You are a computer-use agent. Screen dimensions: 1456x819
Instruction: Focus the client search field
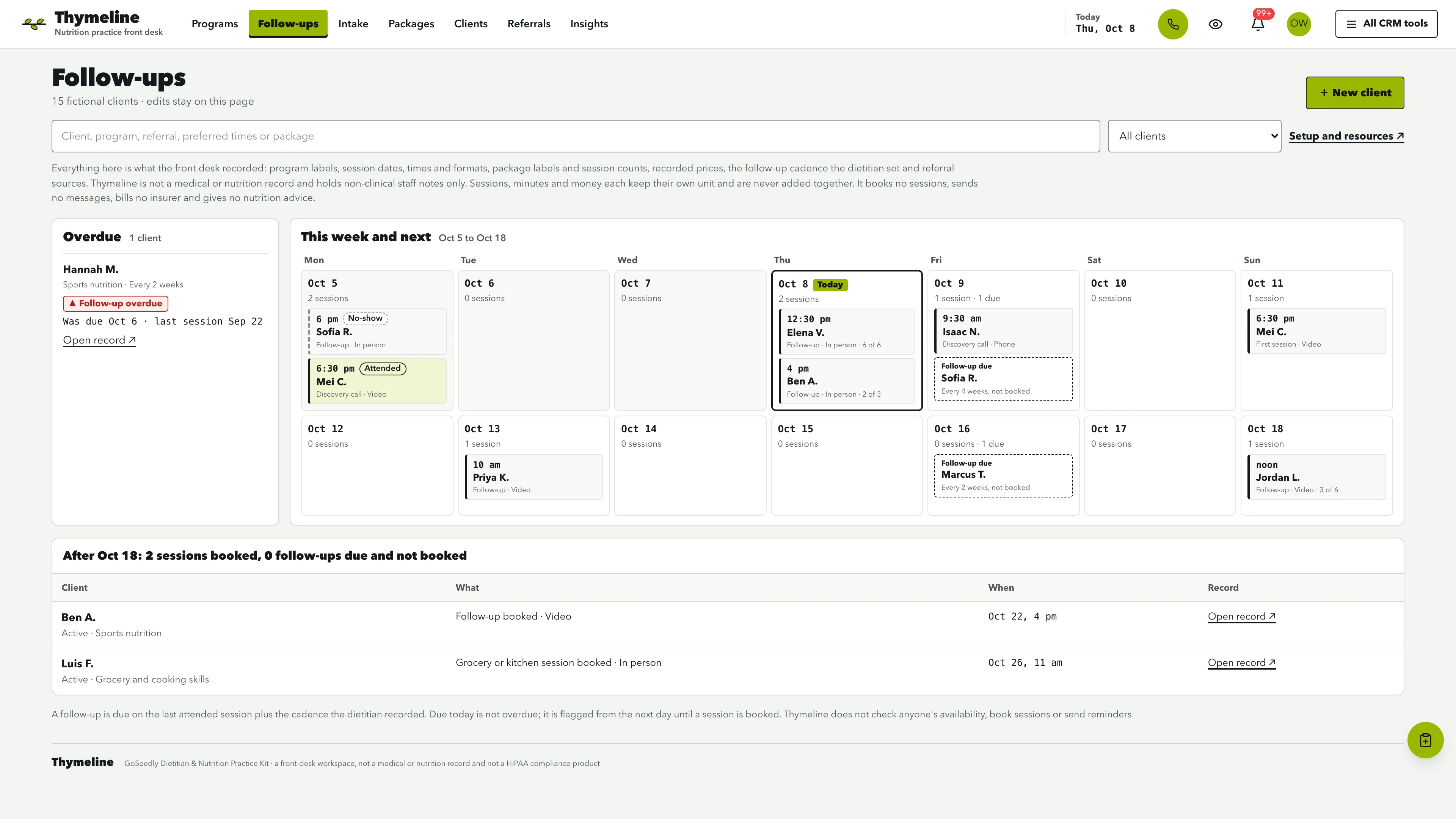(x=576, y=136)
